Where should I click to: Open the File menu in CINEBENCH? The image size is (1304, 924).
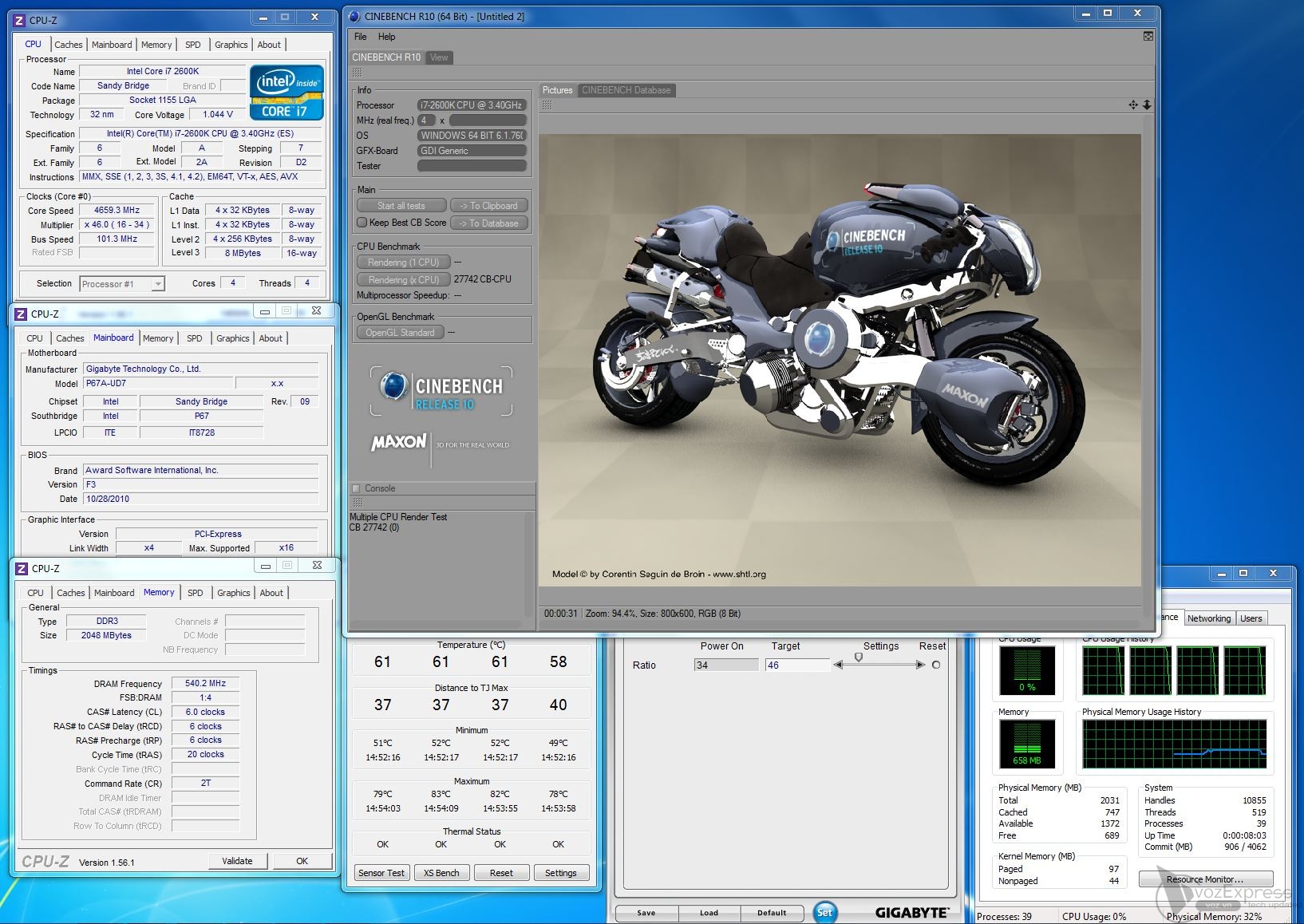361,37
